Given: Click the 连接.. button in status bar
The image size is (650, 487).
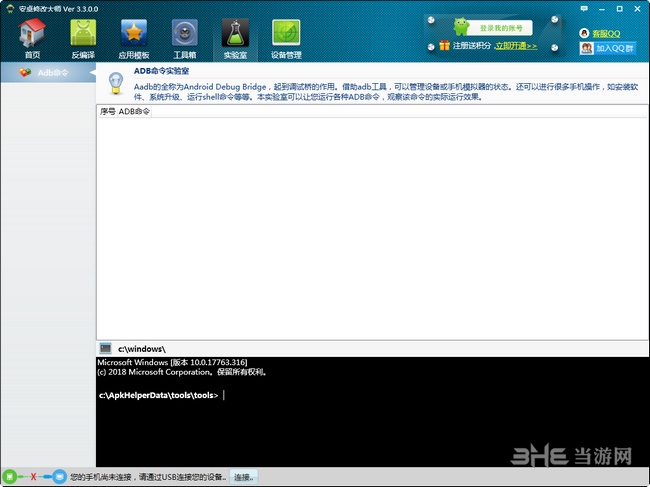Looking at the screenshot, I should click(243, 477).
